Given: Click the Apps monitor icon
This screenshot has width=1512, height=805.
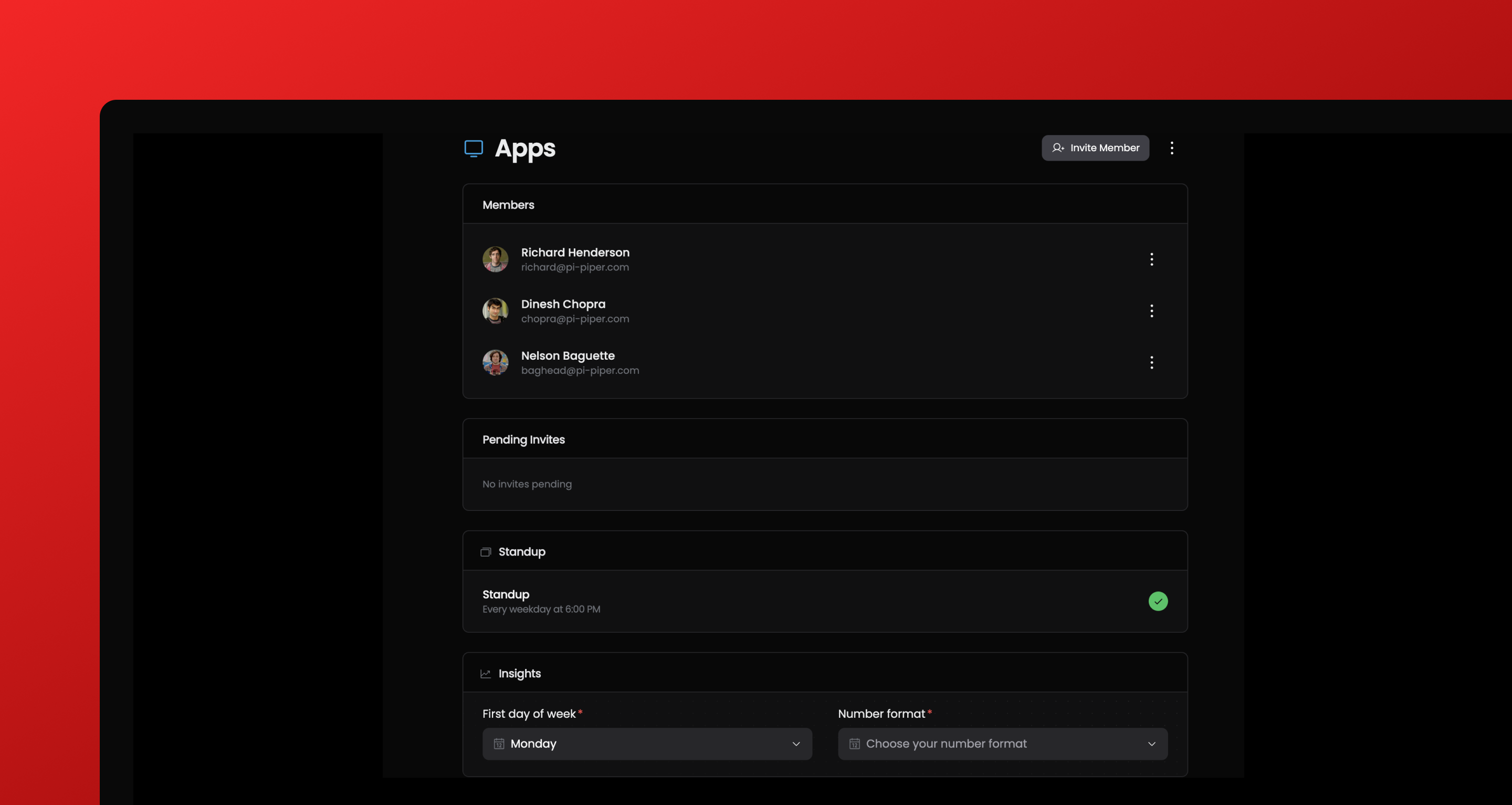Looking at the screenshot, I should point(474,149).
